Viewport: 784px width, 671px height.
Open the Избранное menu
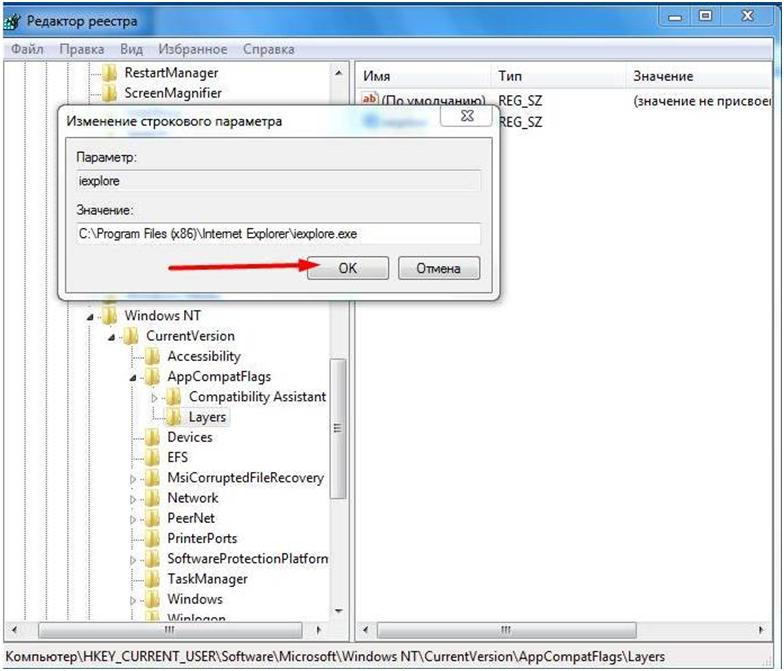(x=192, y=49)
